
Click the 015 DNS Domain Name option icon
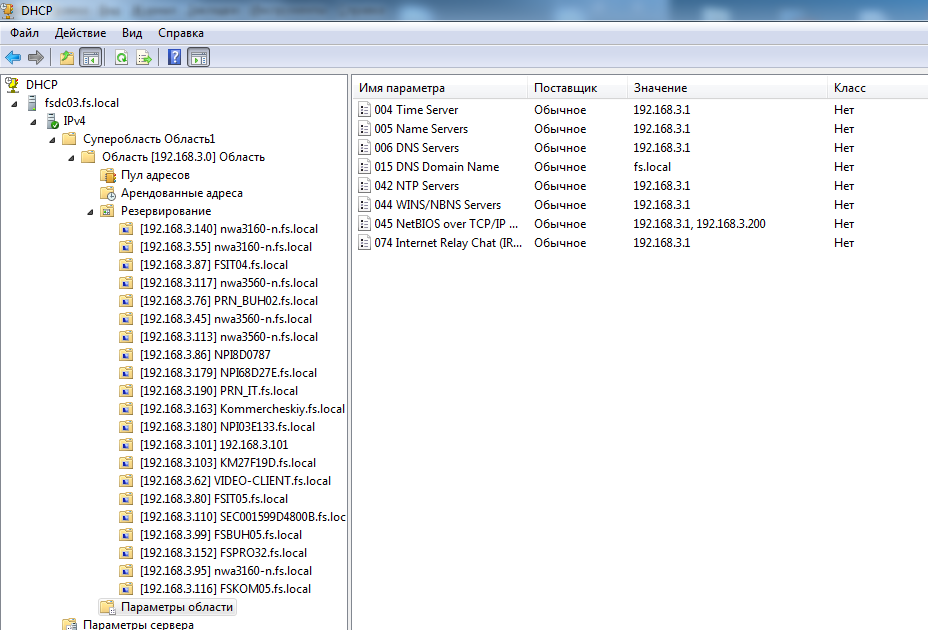point(365,166)
